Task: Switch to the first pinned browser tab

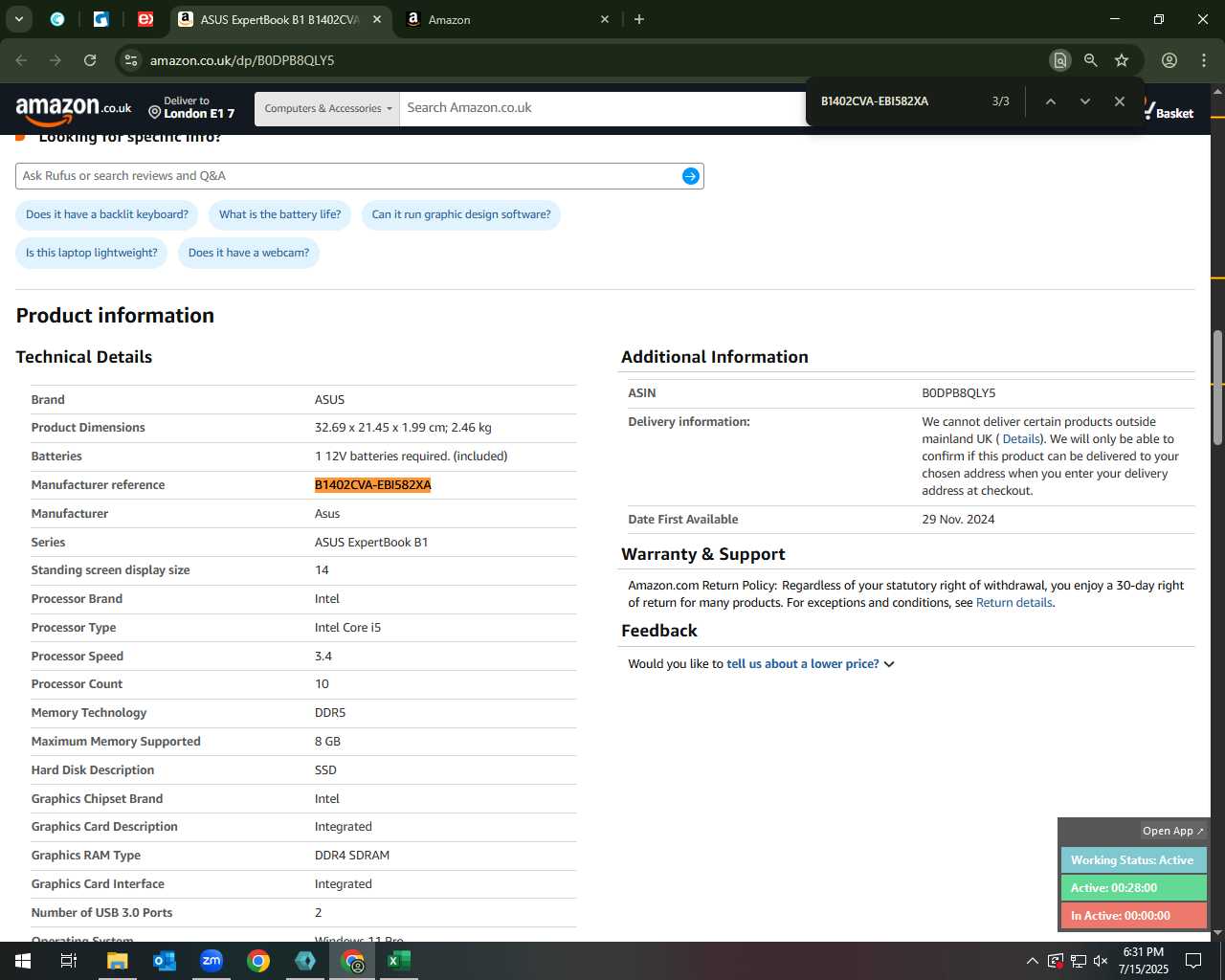Action: [x=57, y=19]
